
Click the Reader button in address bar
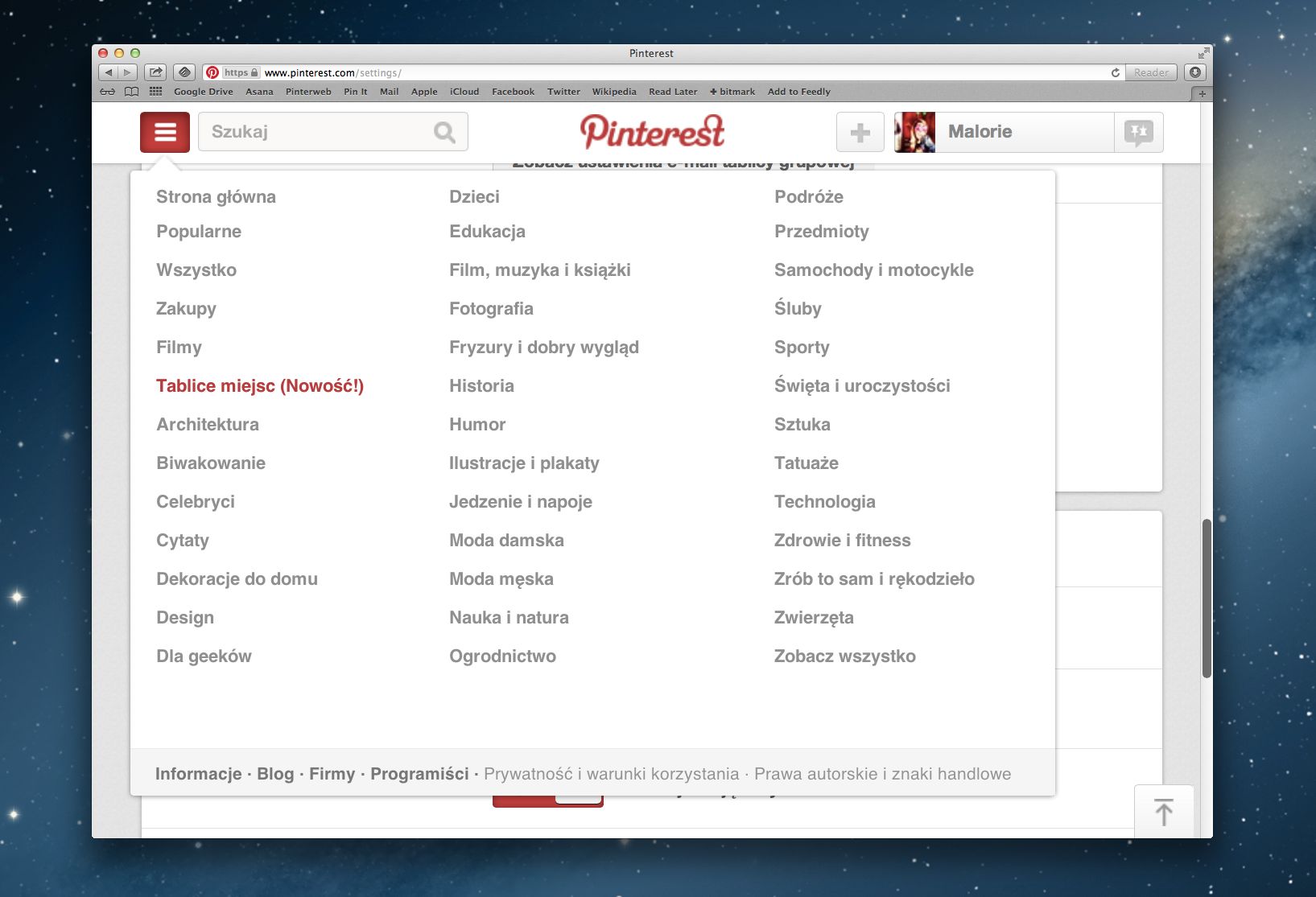pos(1151,72)
